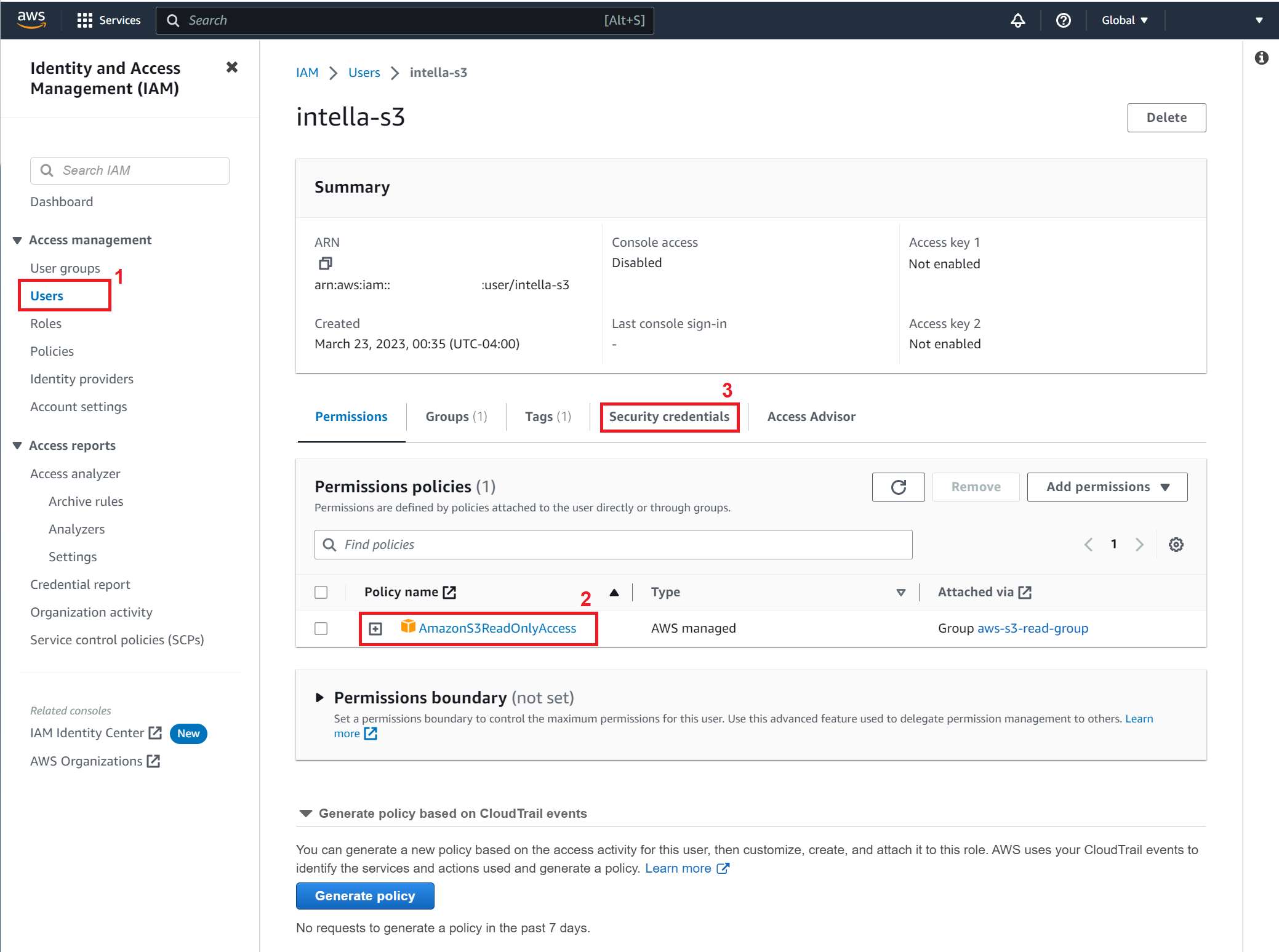Image resolution: width=1279 pixels, height=952 pixels.
Task: Open the Services grid menu
Action: [109, 20]
